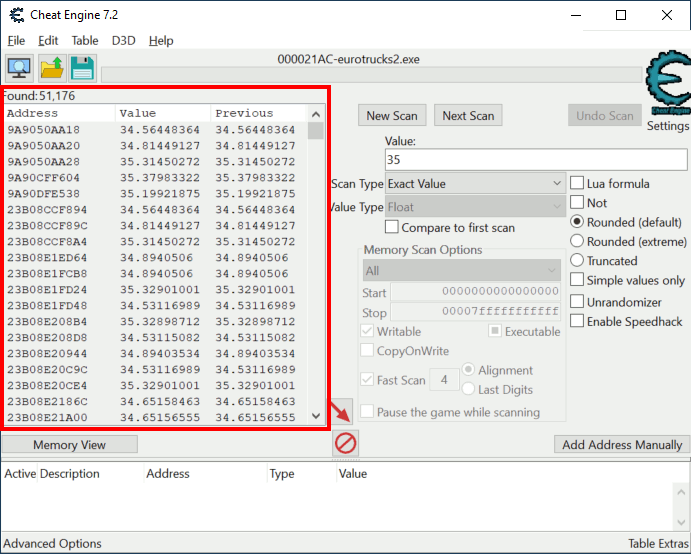The height and width of the screenshot is (554, 691).
Task: Select the Alignment radio button
Action: [x=468, y=370]
